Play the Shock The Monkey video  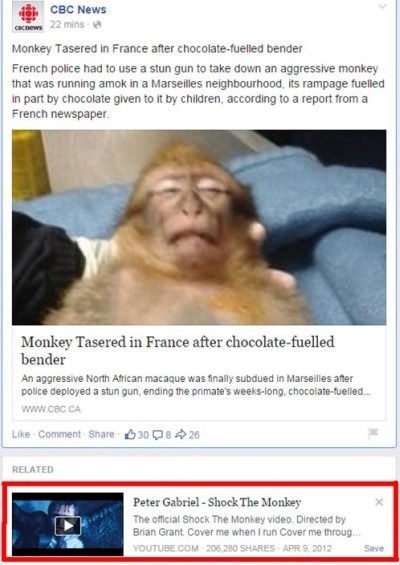click(x=68, y=525)
